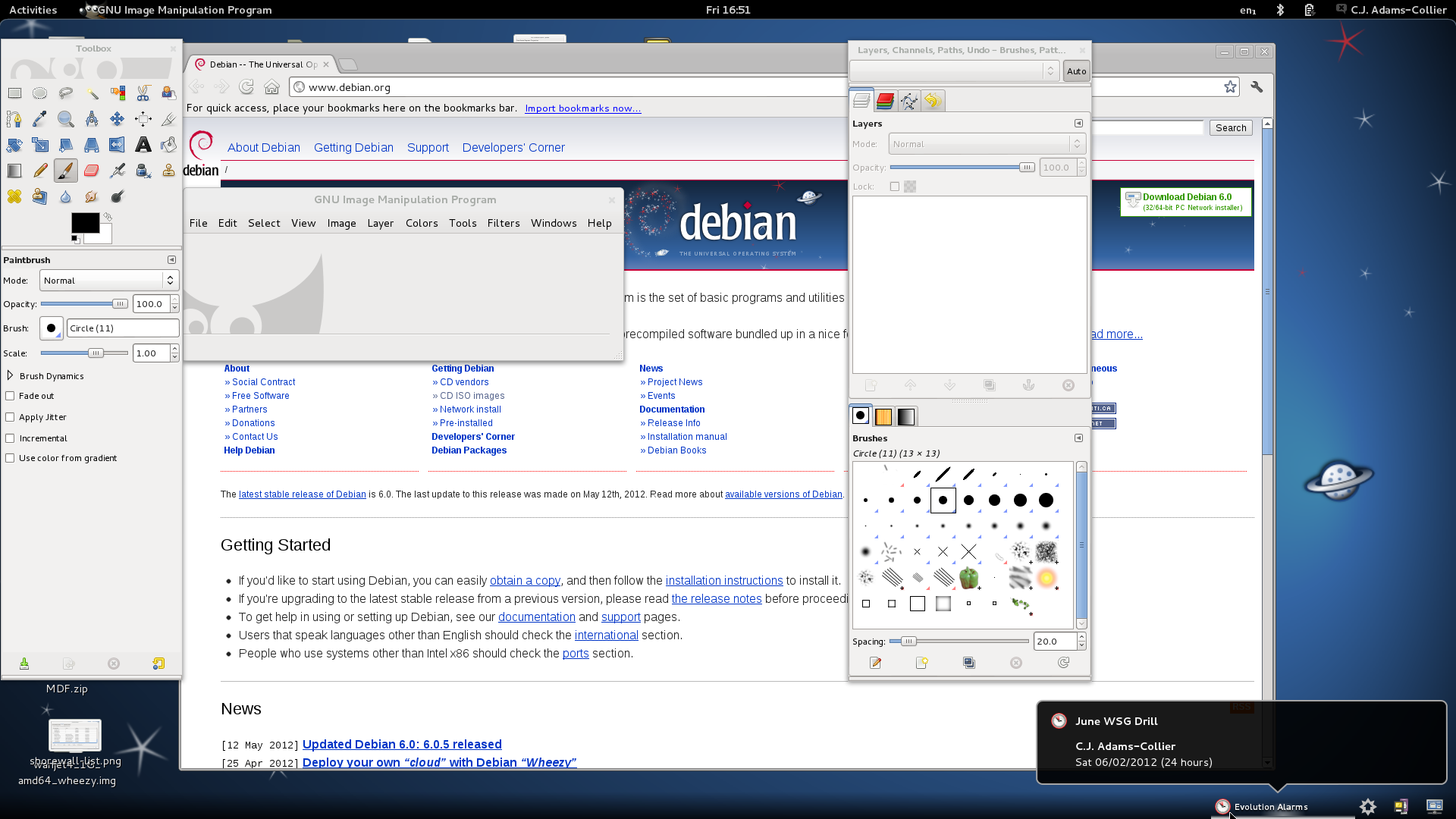Select the Ink tool

143,171
